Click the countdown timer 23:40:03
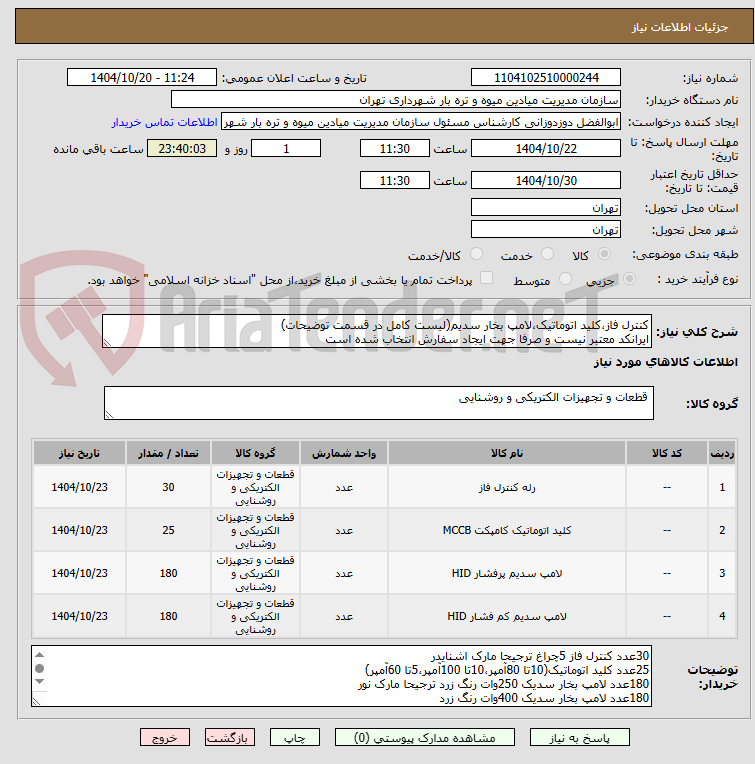Viewport: 755px width, 764px height. coord(182,149)
